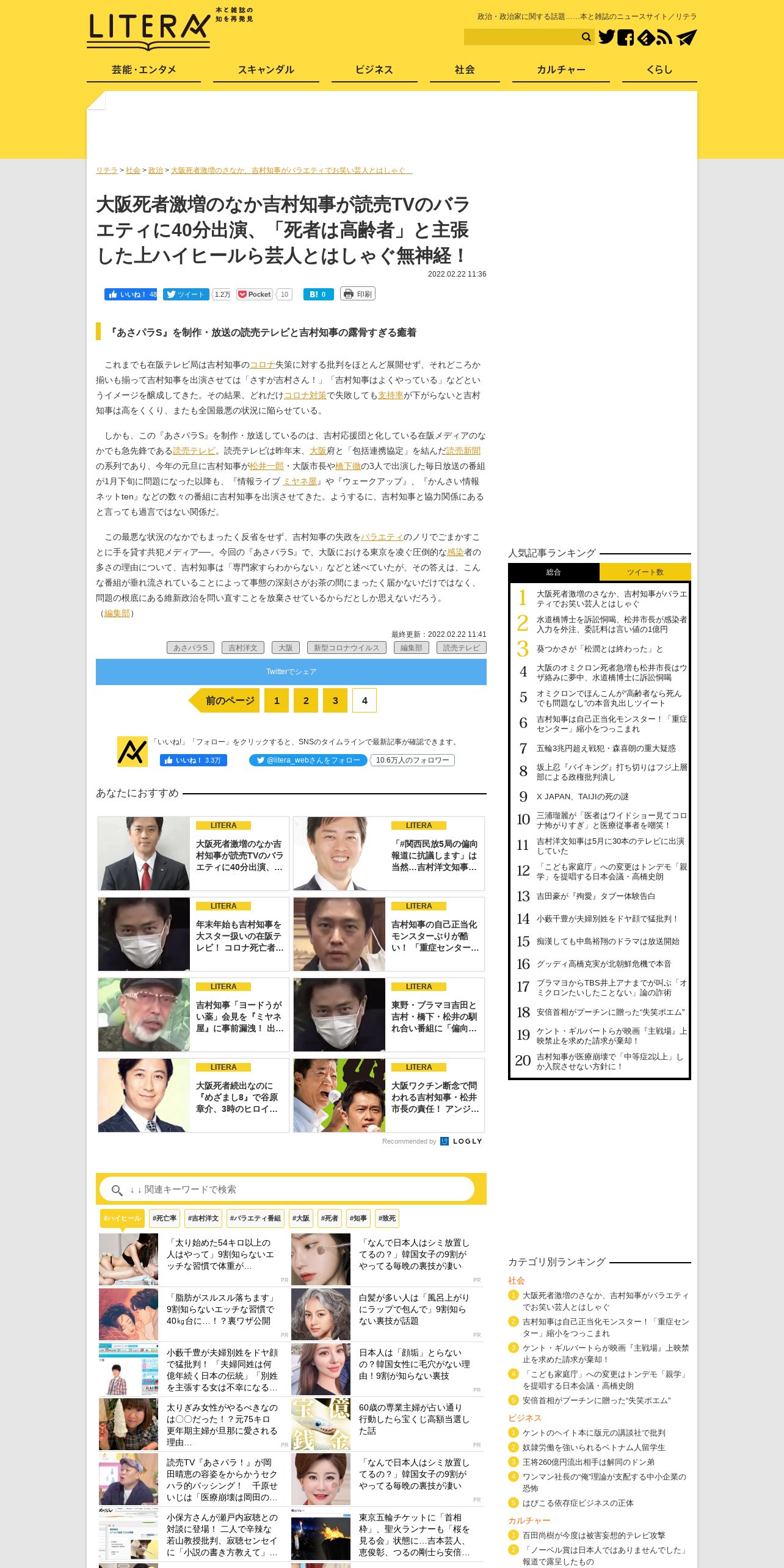Click the 新型コロナウイルス tag
Screen dimensions: 784x1568
pos(347,648)
